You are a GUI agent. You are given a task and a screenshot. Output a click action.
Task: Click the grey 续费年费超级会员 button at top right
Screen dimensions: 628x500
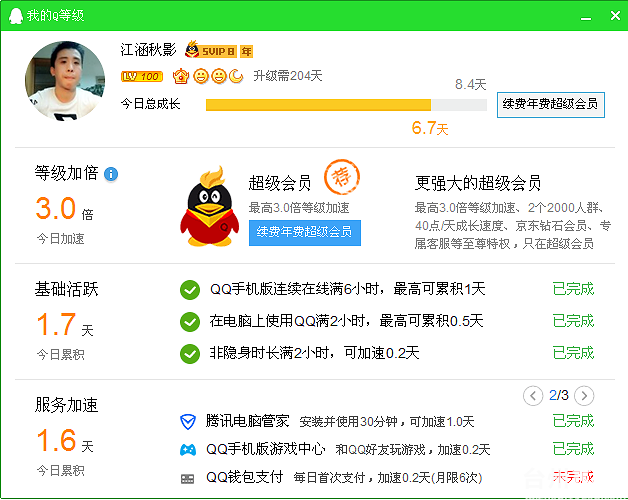[551, 105]
